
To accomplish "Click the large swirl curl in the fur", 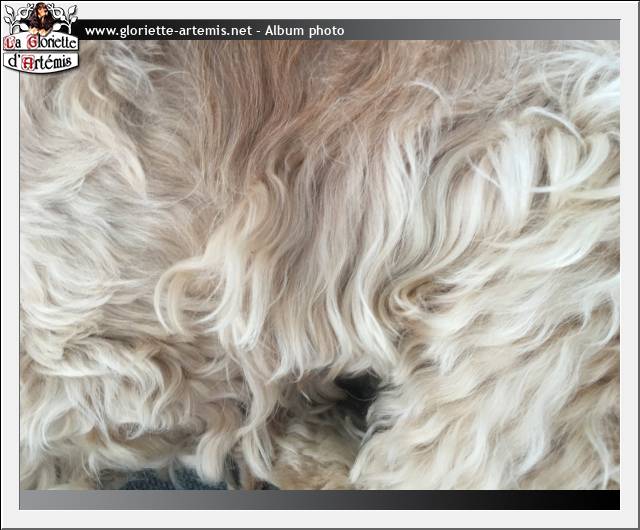I will [185, 290].
